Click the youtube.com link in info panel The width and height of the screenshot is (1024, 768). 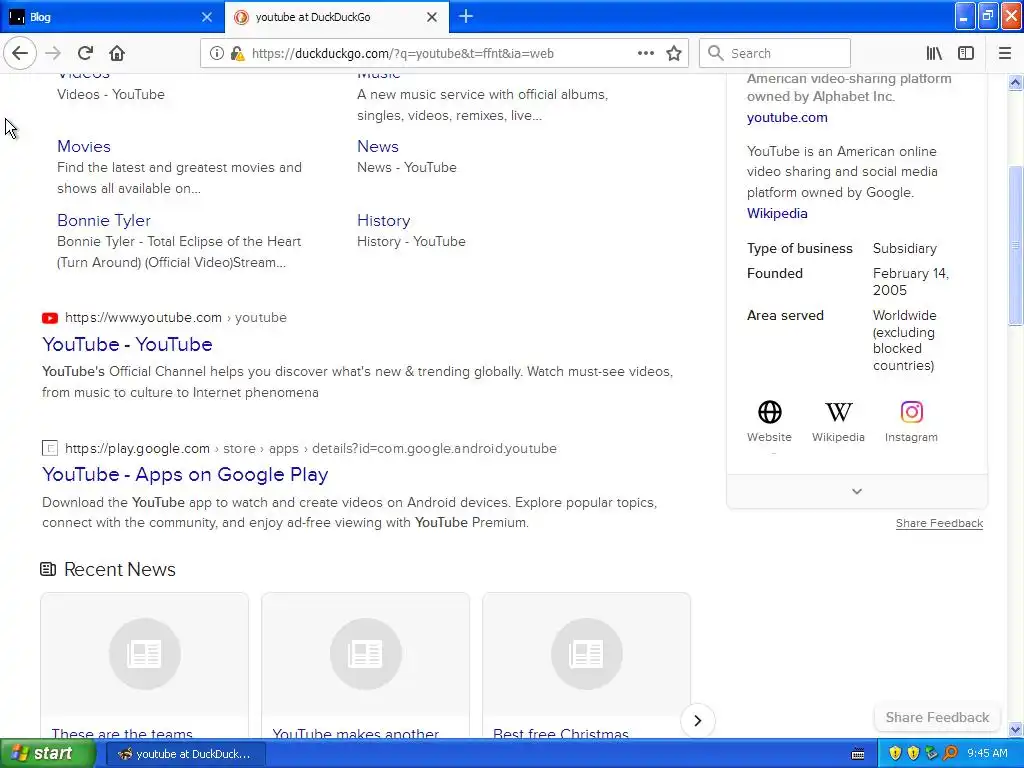(787, 118)
